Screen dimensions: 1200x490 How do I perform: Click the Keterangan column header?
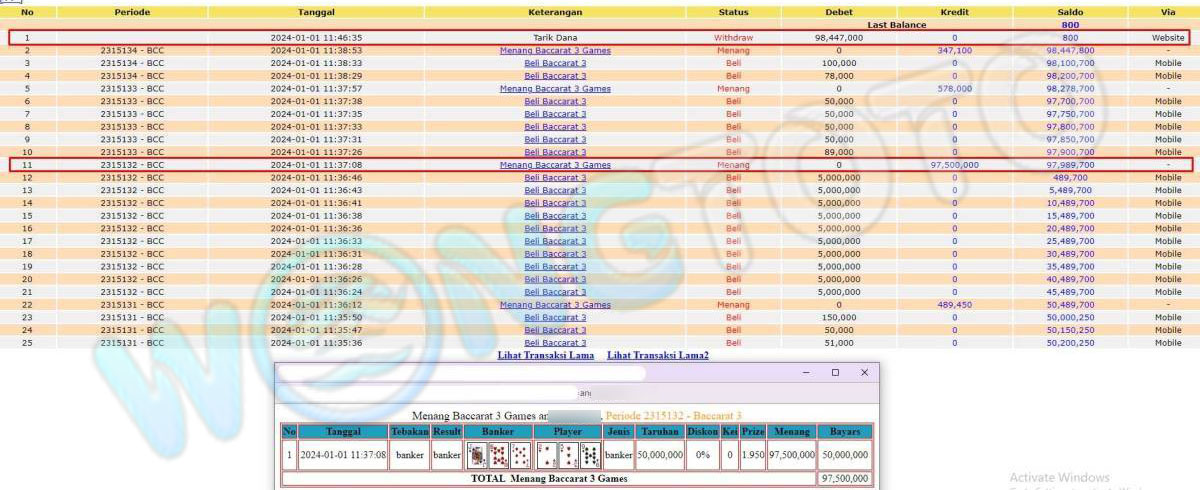coord(555,12)
